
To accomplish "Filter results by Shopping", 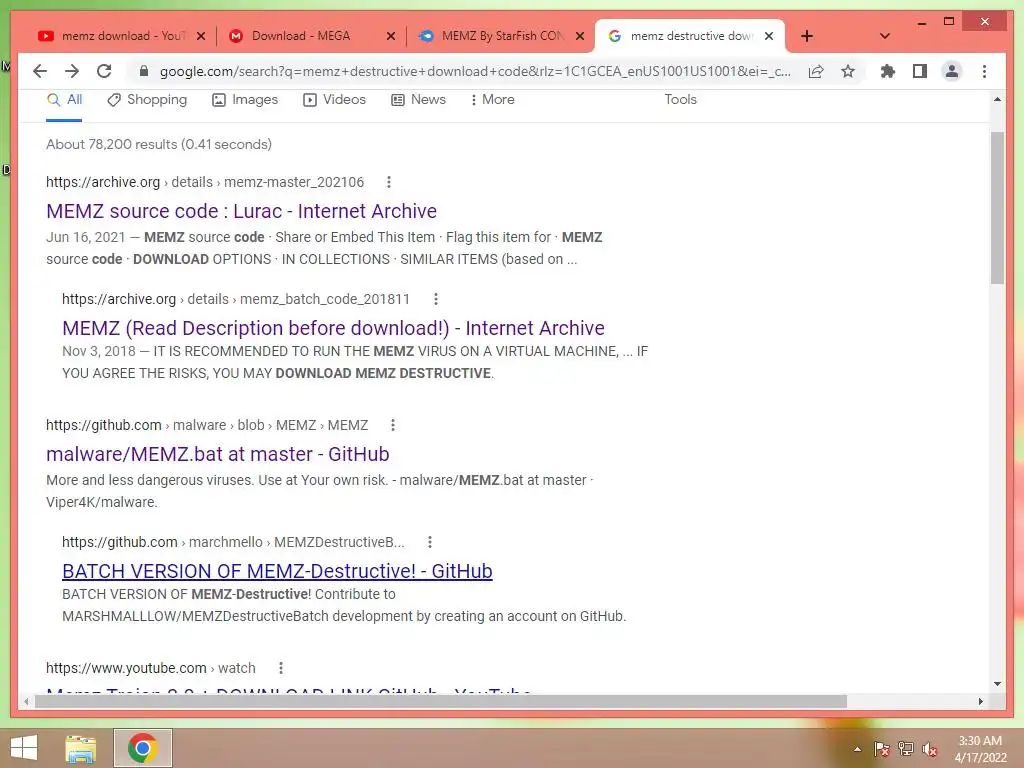I will [x=148, y=100].
